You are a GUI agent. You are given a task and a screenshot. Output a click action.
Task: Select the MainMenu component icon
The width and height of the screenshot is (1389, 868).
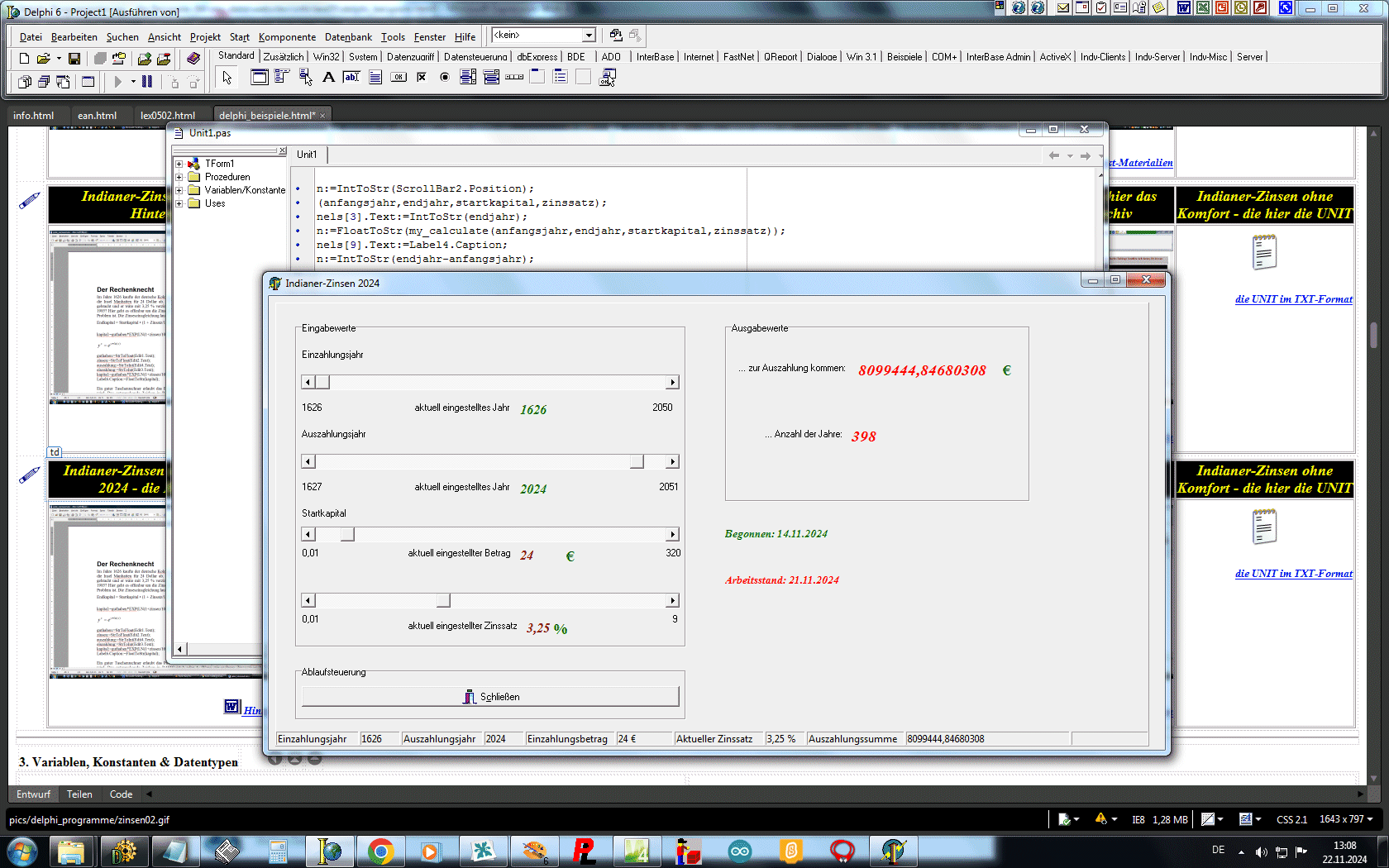[x=281, y=77]
